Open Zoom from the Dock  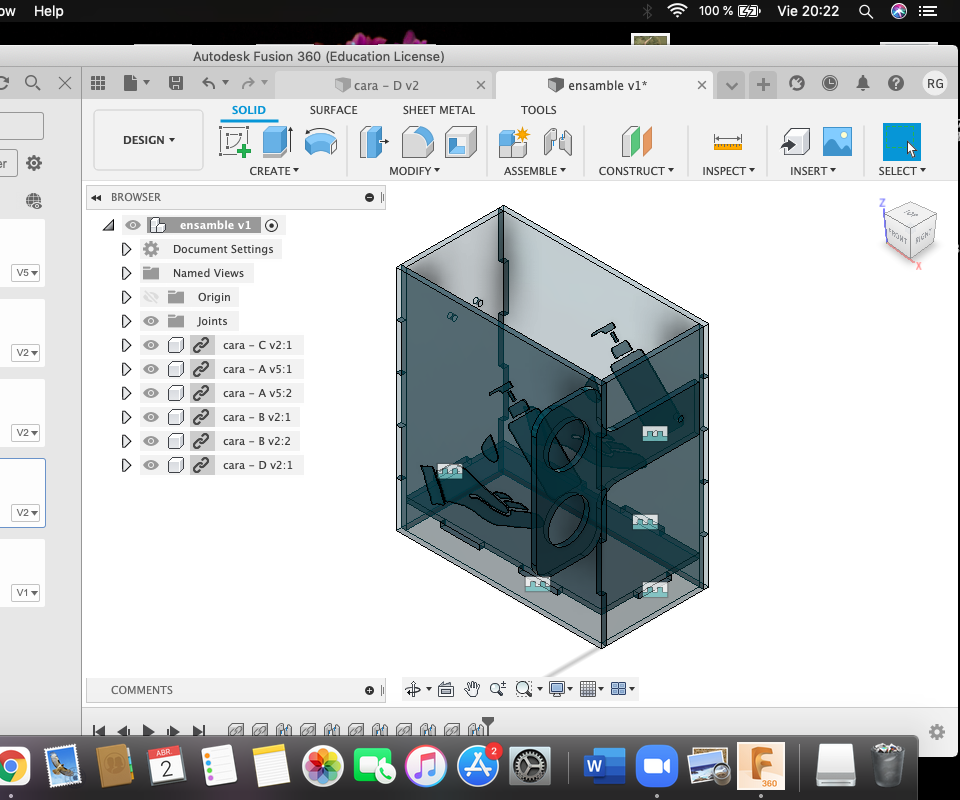tap(656, 766)
